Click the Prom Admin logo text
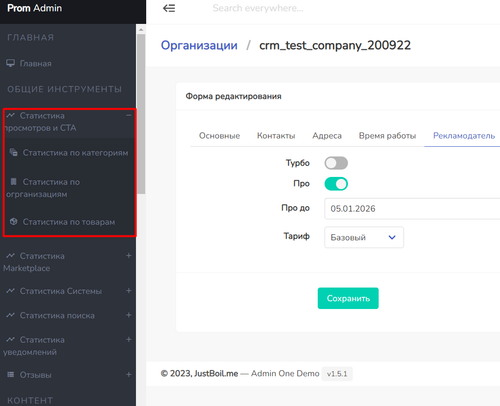Screen dimensions: 500x406 [35, 8]
